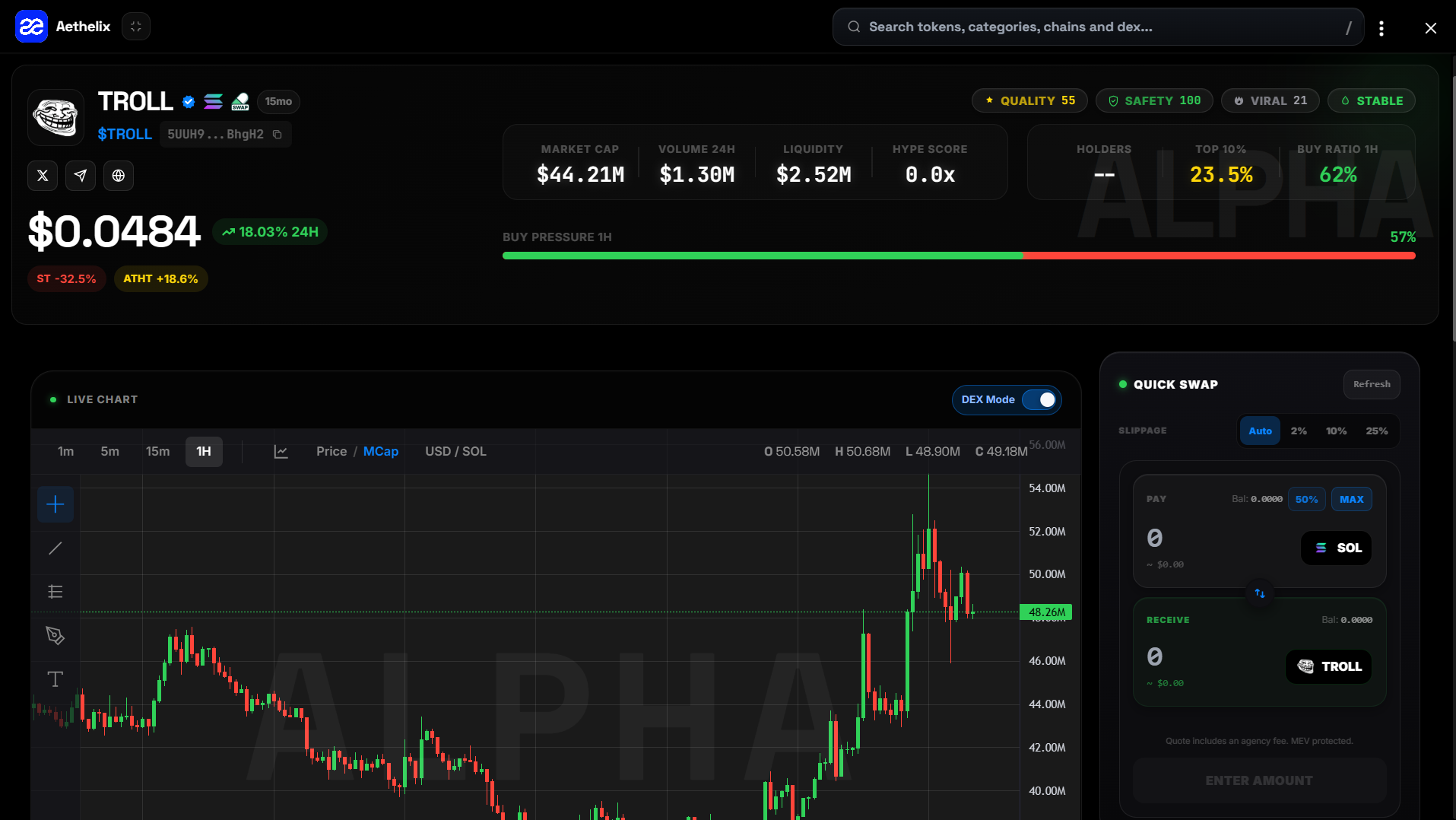The width and height of the screenshot is (1456, 820).
Task: Click the buy pressure 1H bar
Action: tap(959, 256)
